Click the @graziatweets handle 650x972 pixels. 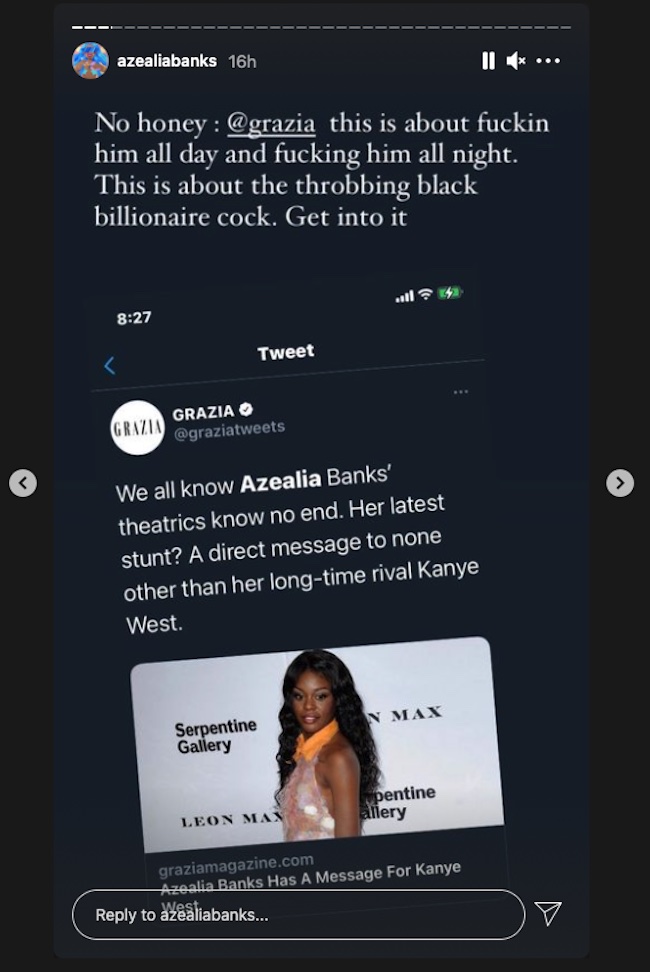click(229, 430)
